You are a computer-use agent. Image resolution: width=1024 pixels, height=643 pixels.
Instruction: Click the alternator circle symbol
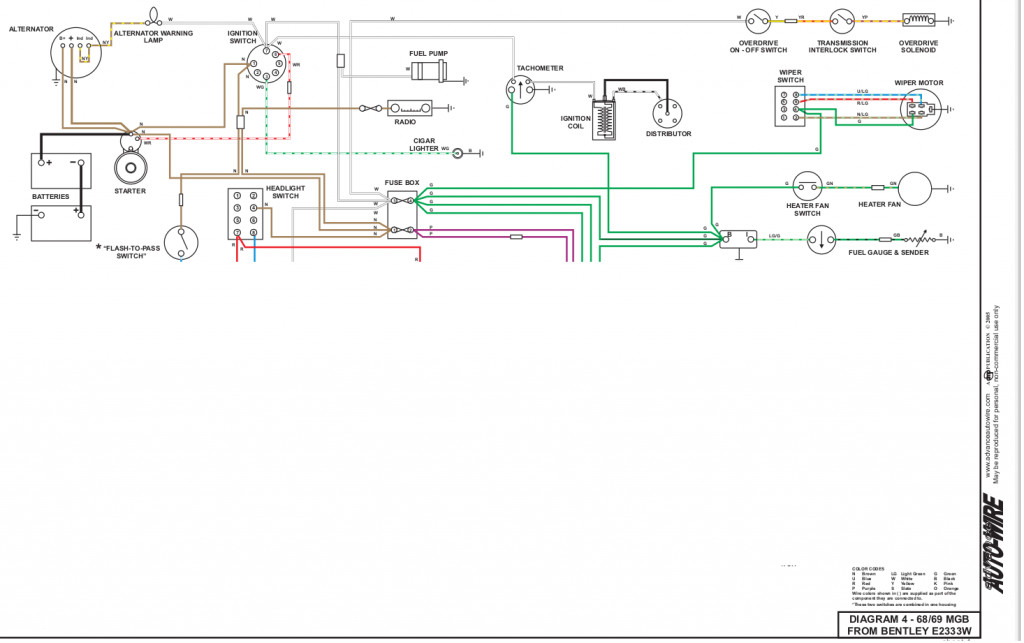(76, 52)
